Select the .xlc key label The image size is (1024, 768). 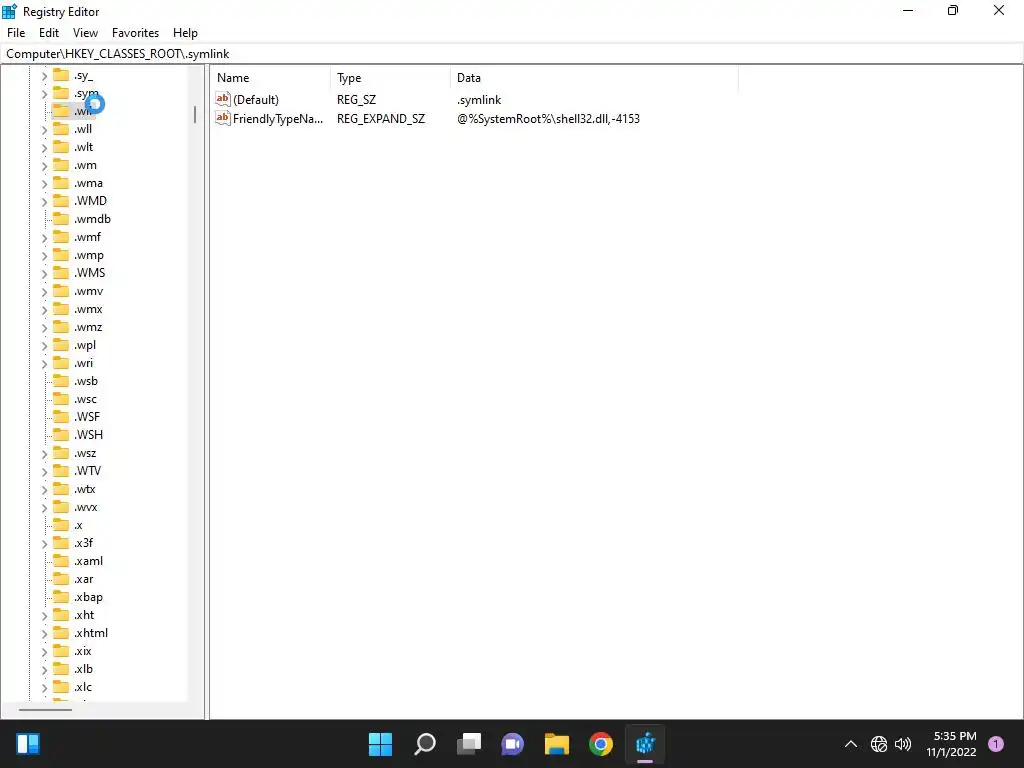click(83, 687)
